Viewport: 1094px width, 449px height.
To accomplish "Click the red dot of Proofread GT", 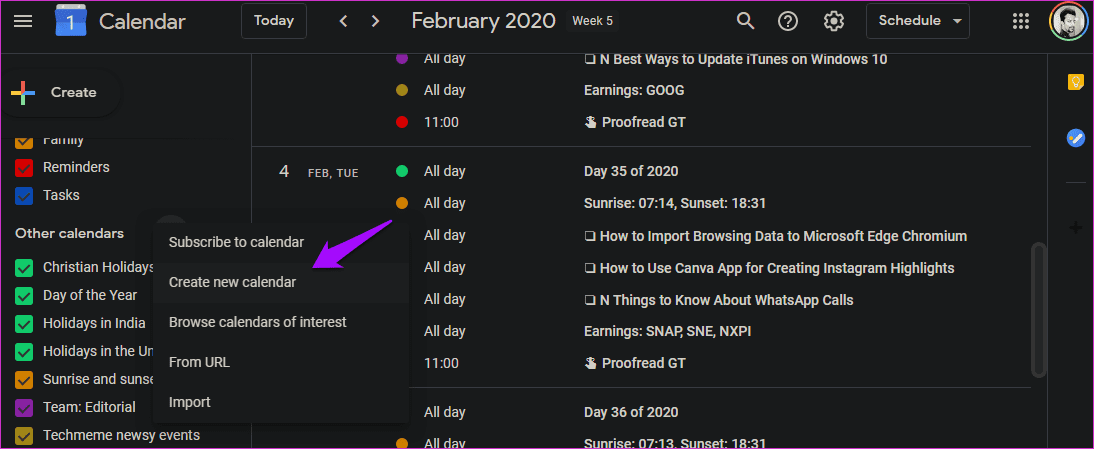I will pos(402,123).
